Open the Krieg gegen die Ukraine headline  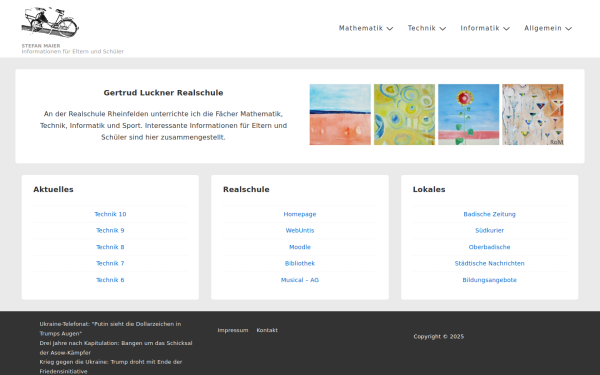tap(111, 367)
